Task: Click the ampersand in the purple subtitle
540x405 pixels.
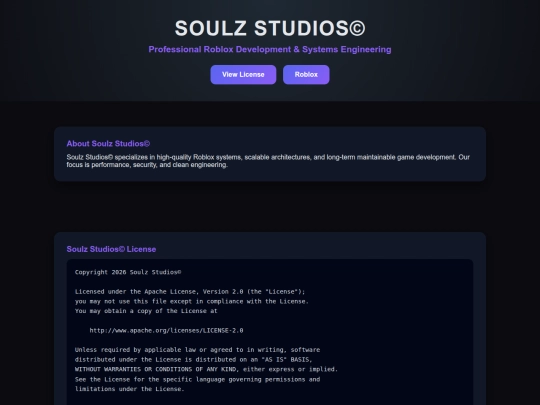Action: (x=297, y=49)
